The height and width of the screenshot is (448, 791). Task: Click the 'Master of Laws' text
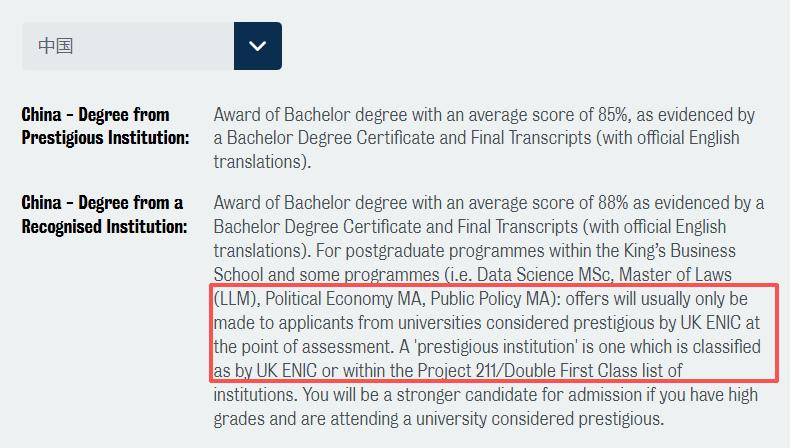pyautogui.click(x=675, y=275)
